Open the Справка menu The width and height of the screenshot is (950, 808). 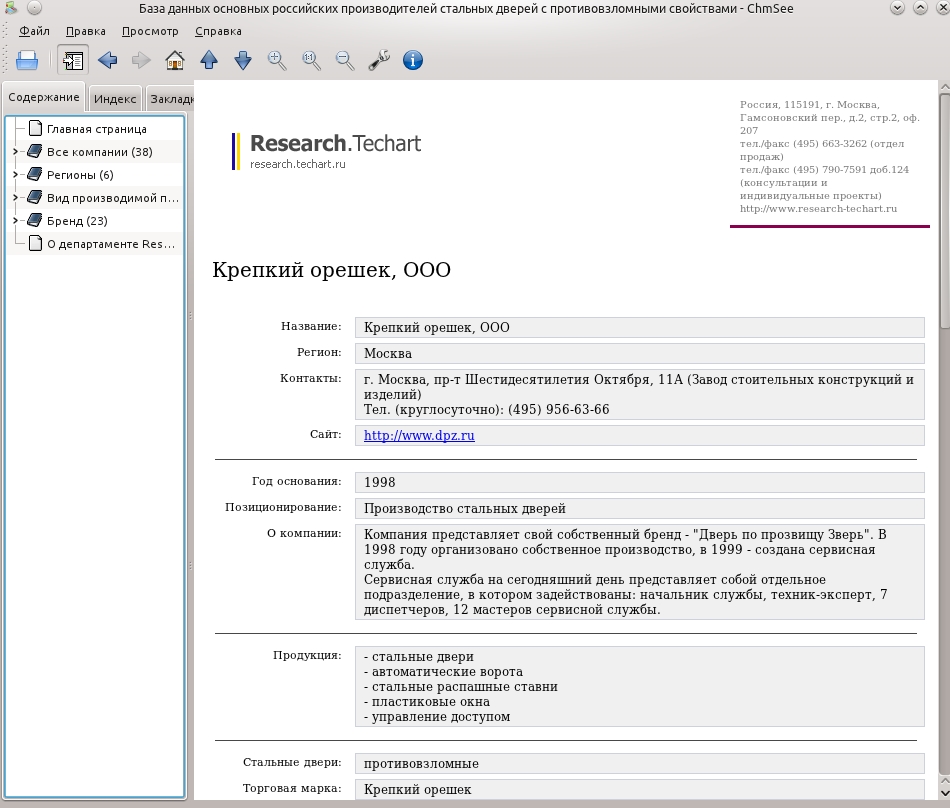tap(218, 31)
